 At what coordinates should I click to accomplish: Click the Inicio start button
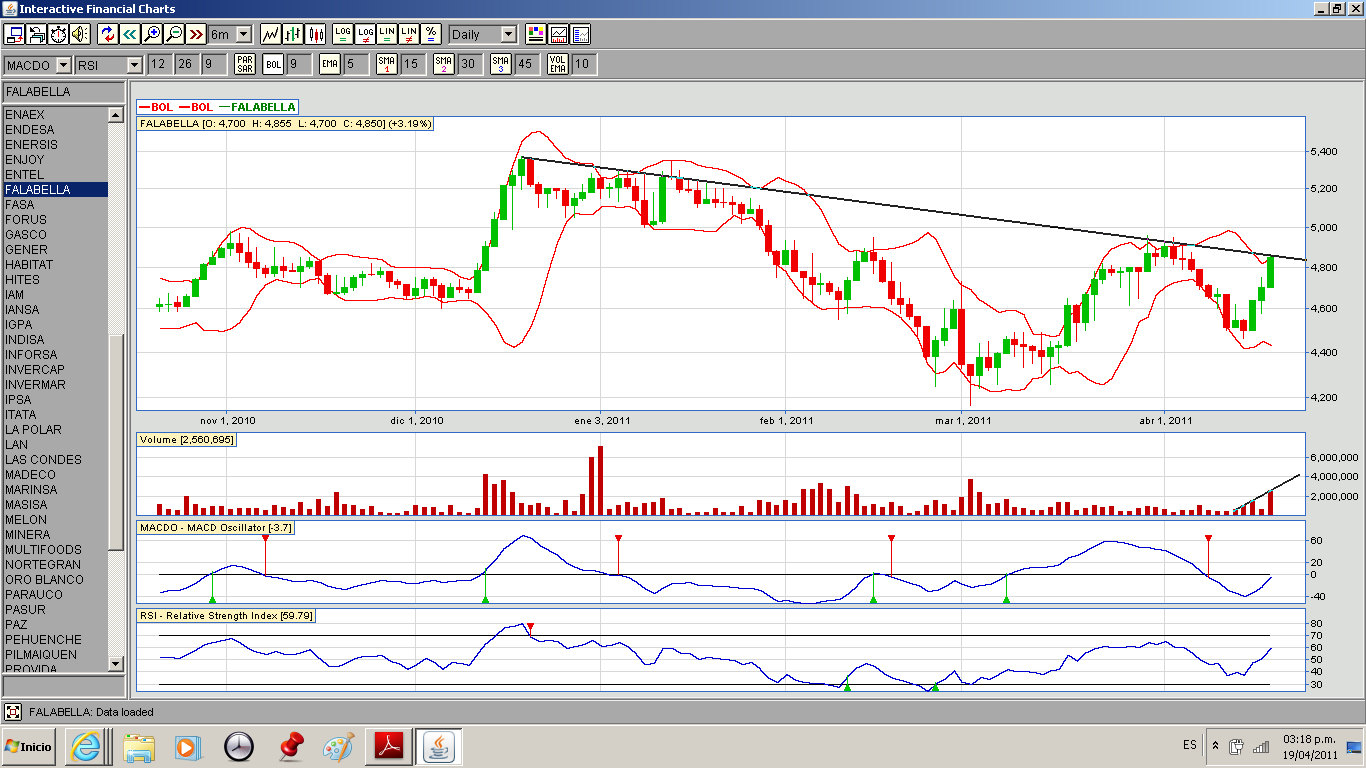click(x=29, y=746)
